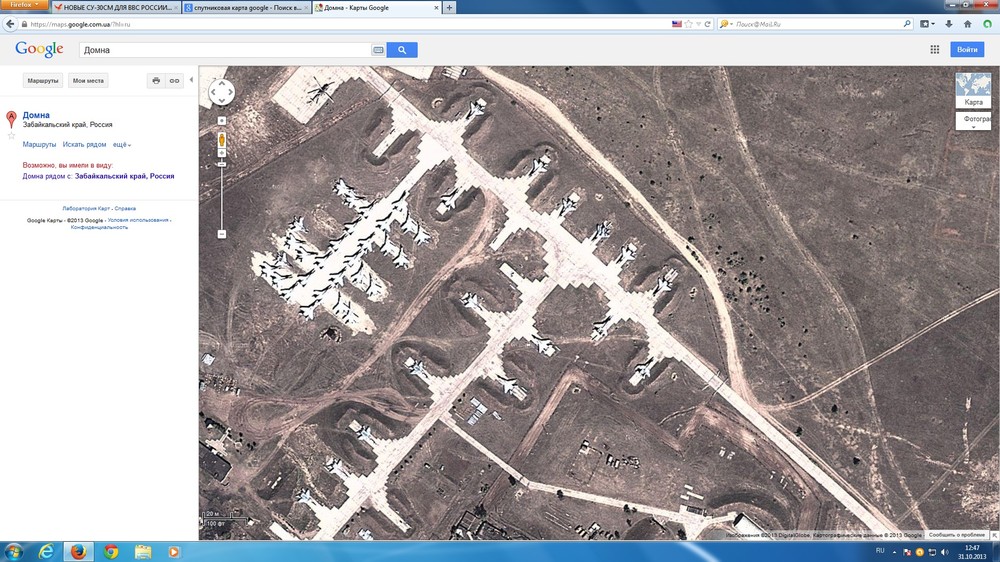Switch to спутниковая карта google tab

pyautogui.click(x=246, y=8)
